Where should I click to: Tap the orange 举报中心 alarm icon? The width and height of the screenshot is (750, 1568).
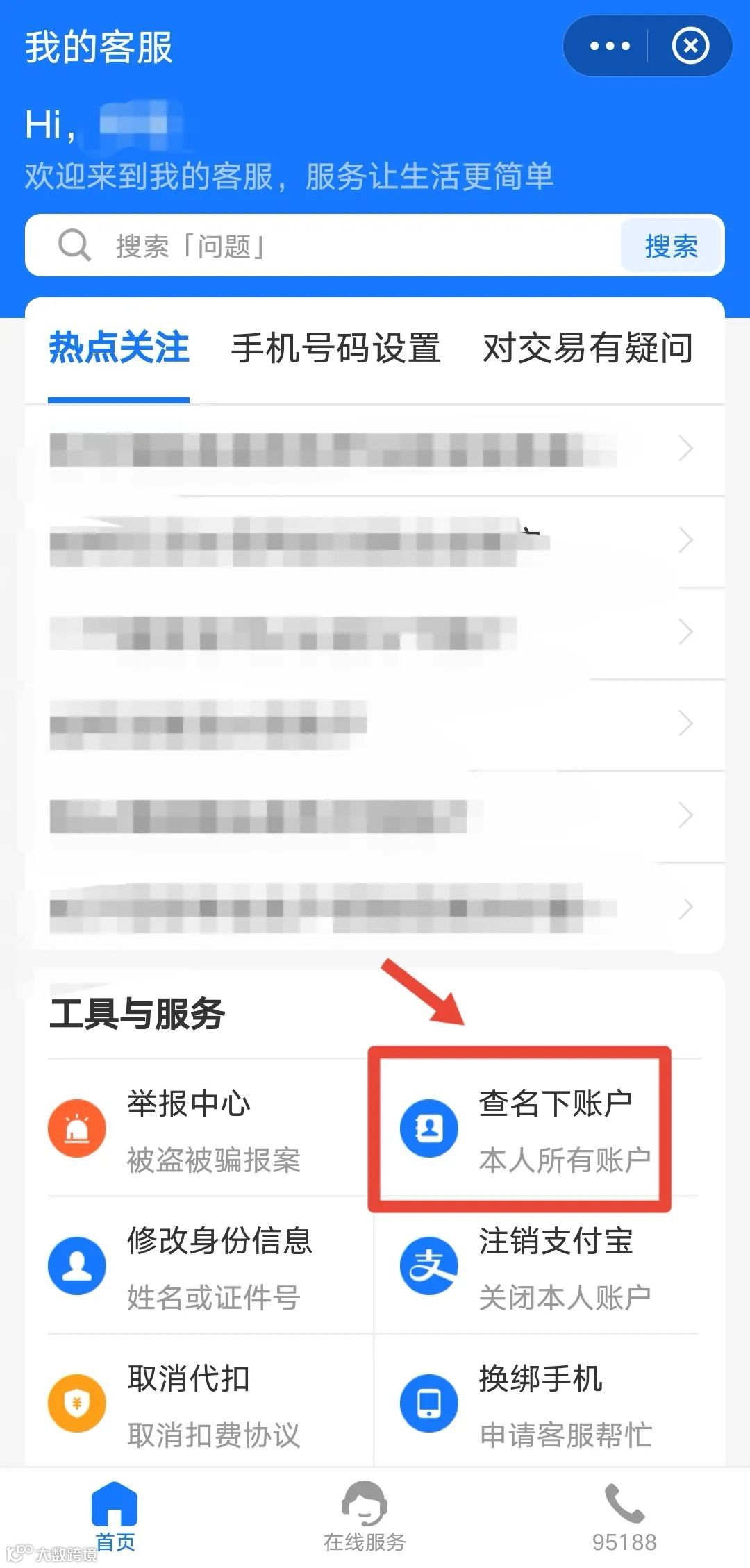point(77,1128)
